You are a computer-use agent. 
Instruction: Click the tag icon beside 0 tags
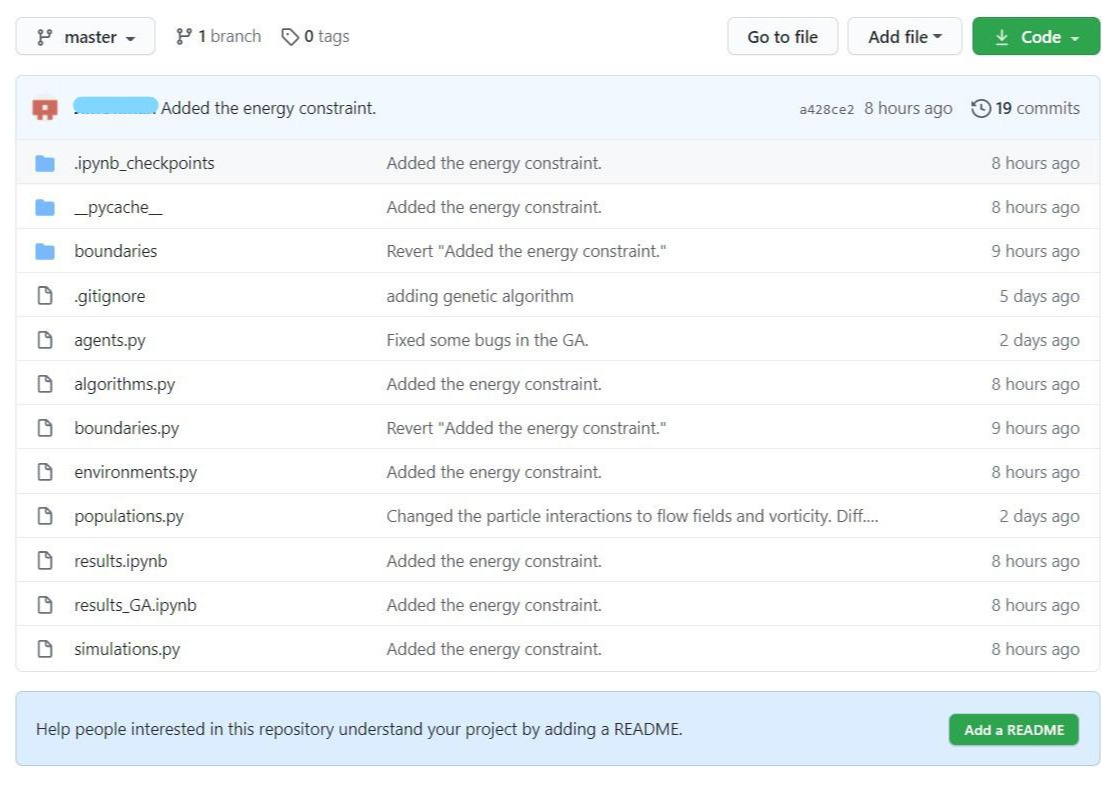click(x=290, y=36)
